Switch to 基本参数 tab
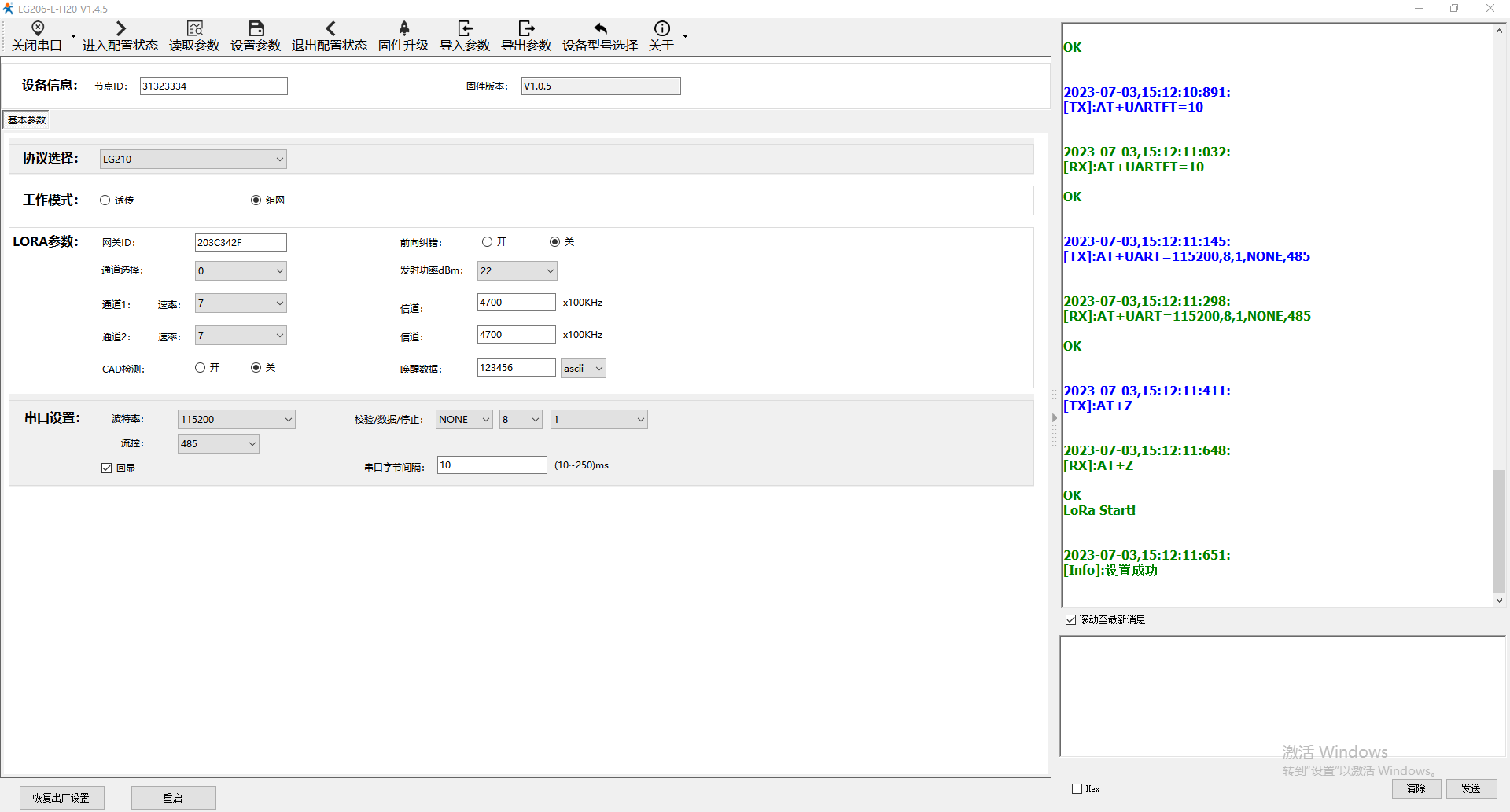The height and width of the screenshot is (812, 1510). (x=27, y=120)
